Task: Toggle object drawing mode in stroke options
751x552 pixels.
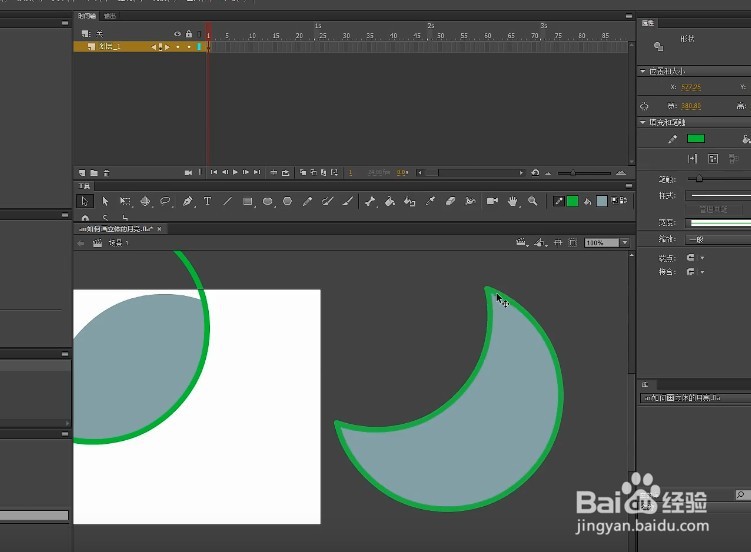Action: coord(713,158)
